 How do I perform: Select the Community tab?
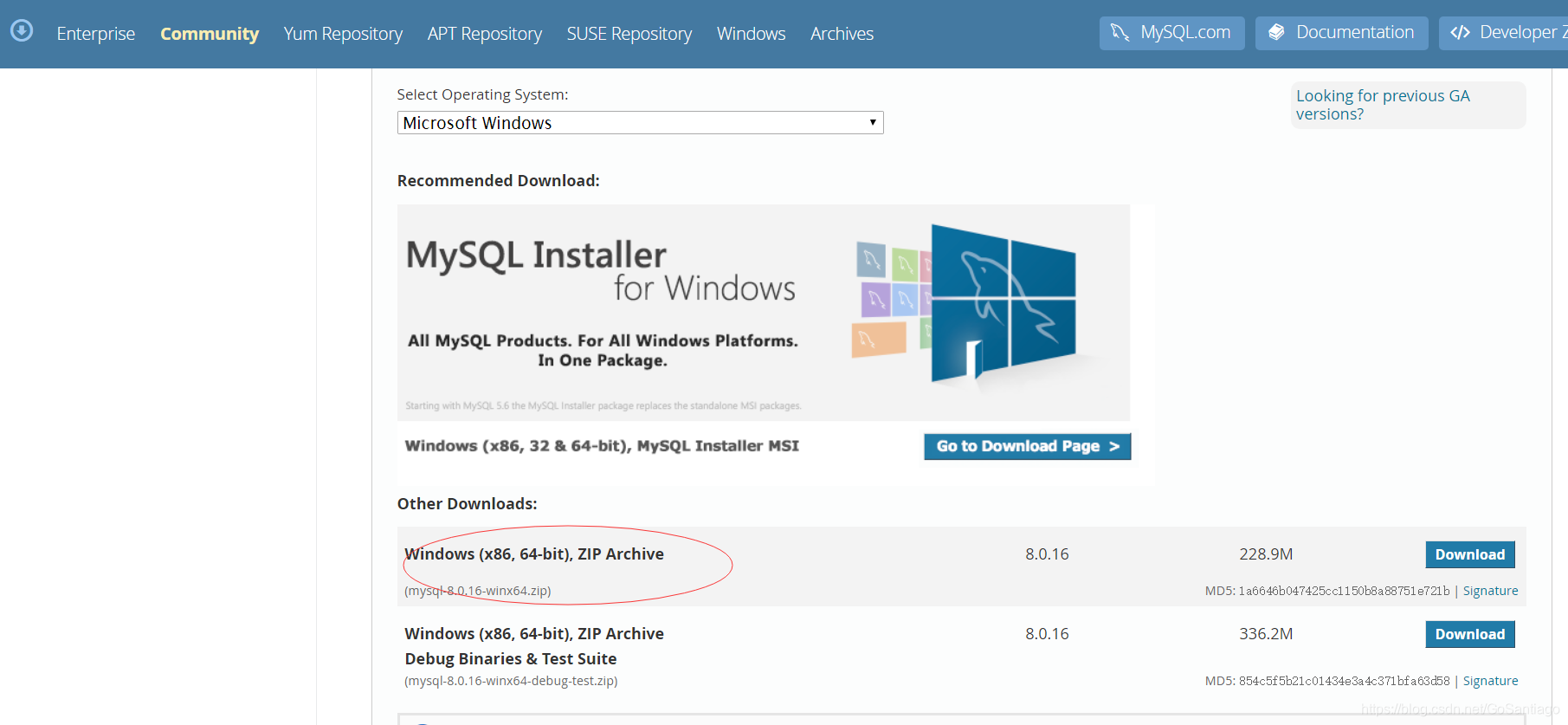[210, 34]
